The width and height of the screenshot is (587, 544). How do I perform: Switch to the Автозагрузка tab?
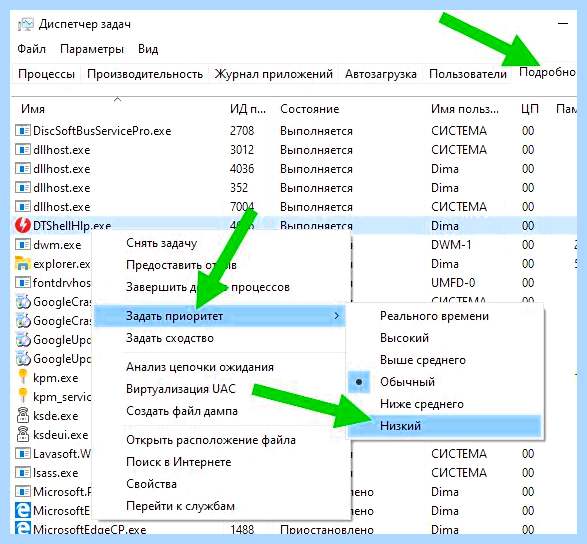tap(381, 74)
